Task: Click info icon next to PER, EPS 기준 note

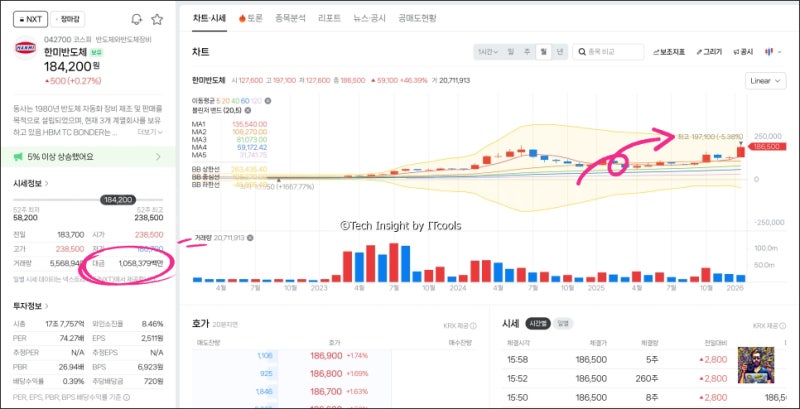Action: [x=127, y=397]
